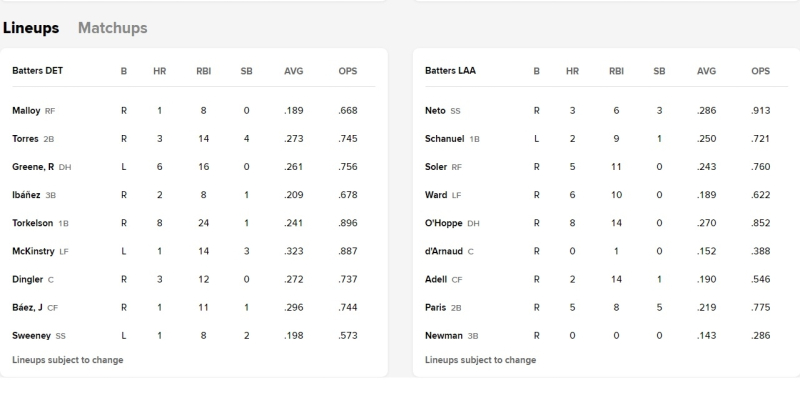Select Sweeney in DET lineup

[32, 335]
